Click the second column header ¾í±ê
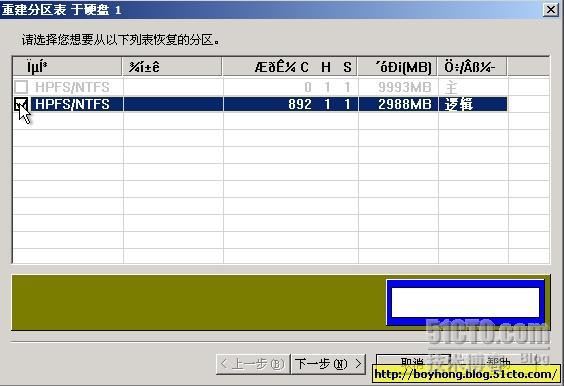564x386 pixels. click(x=172, y=67)
